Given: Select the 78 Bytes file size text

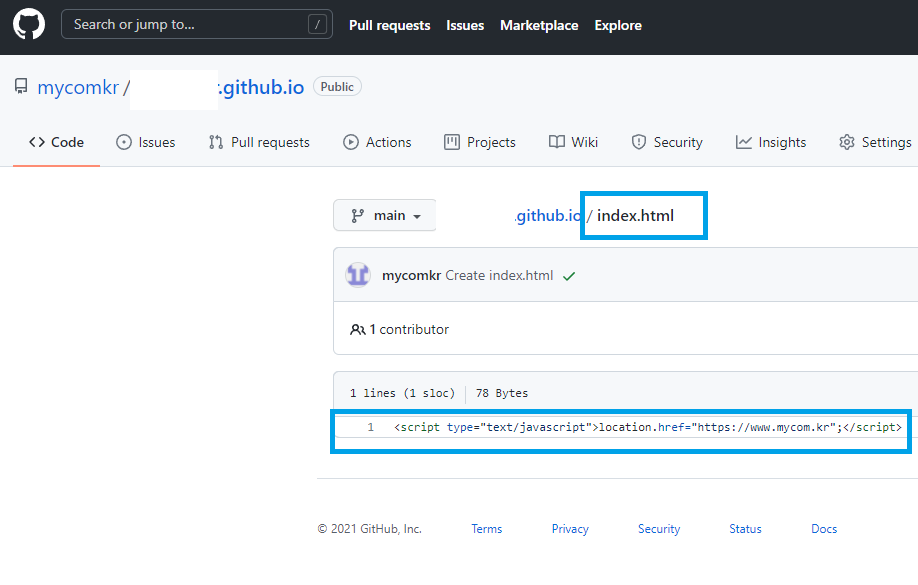Looking at the screenshot, I should (502, 393).
